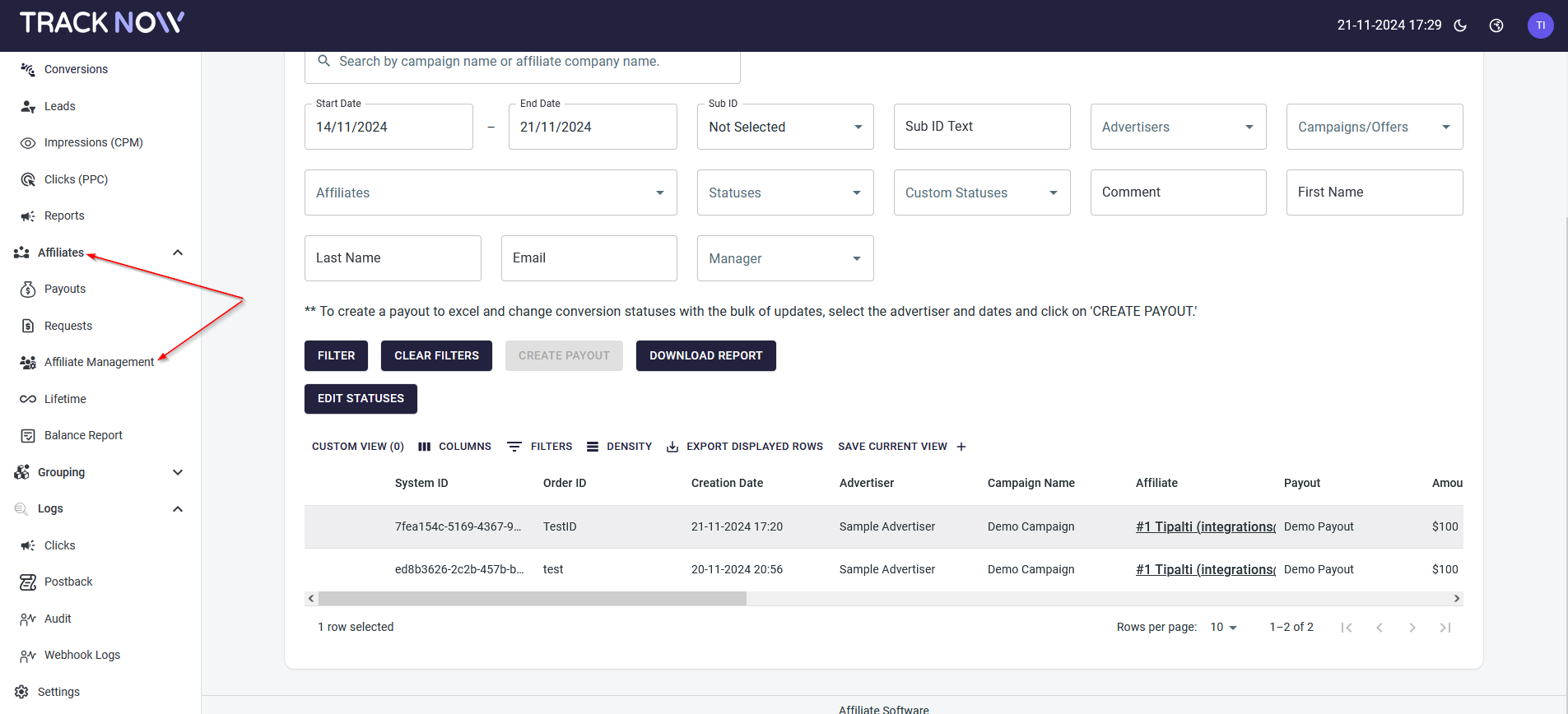Toggle dark mode with the moon icon
Viewport: 1568px width, 714px height.
point(1460,25)
